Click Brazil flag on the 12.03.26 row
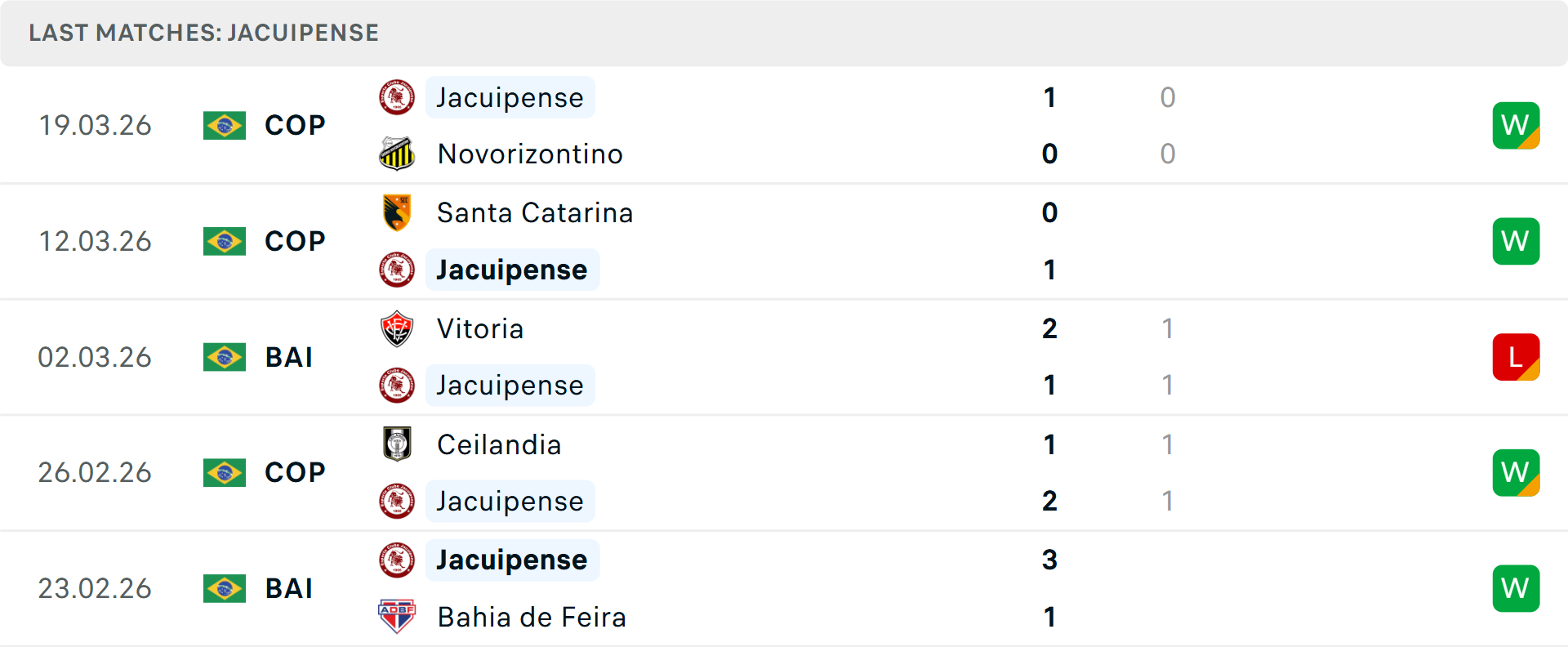 coord(225,241)
